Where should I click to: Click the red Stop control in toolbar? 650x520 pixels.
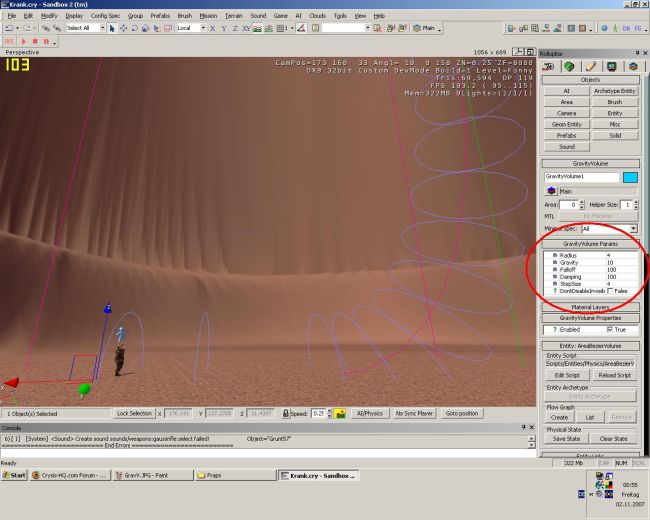35,41
